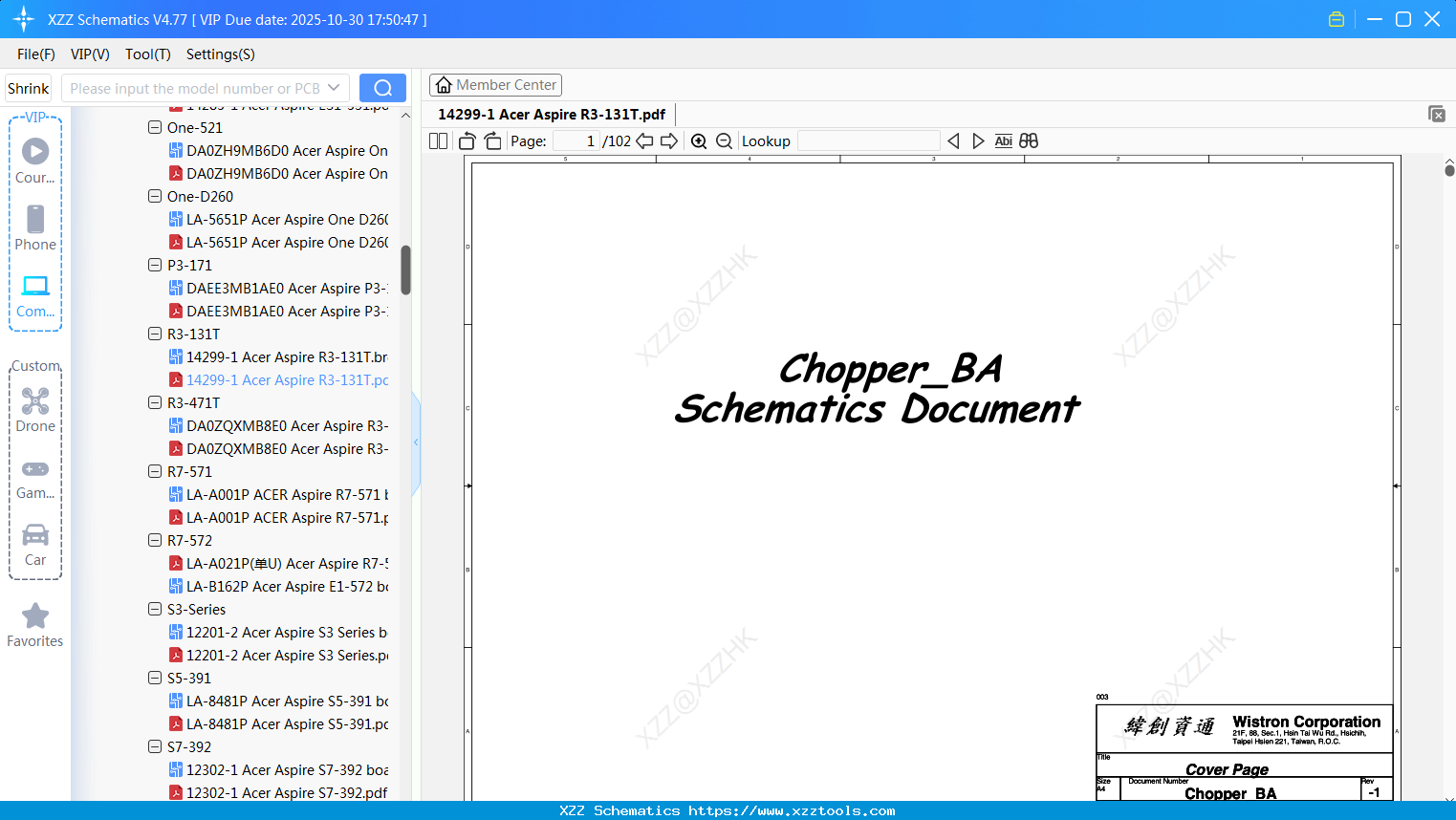Open the Game console category
1456x820 pixels.
pyautogui.click(x=35, y=479)
